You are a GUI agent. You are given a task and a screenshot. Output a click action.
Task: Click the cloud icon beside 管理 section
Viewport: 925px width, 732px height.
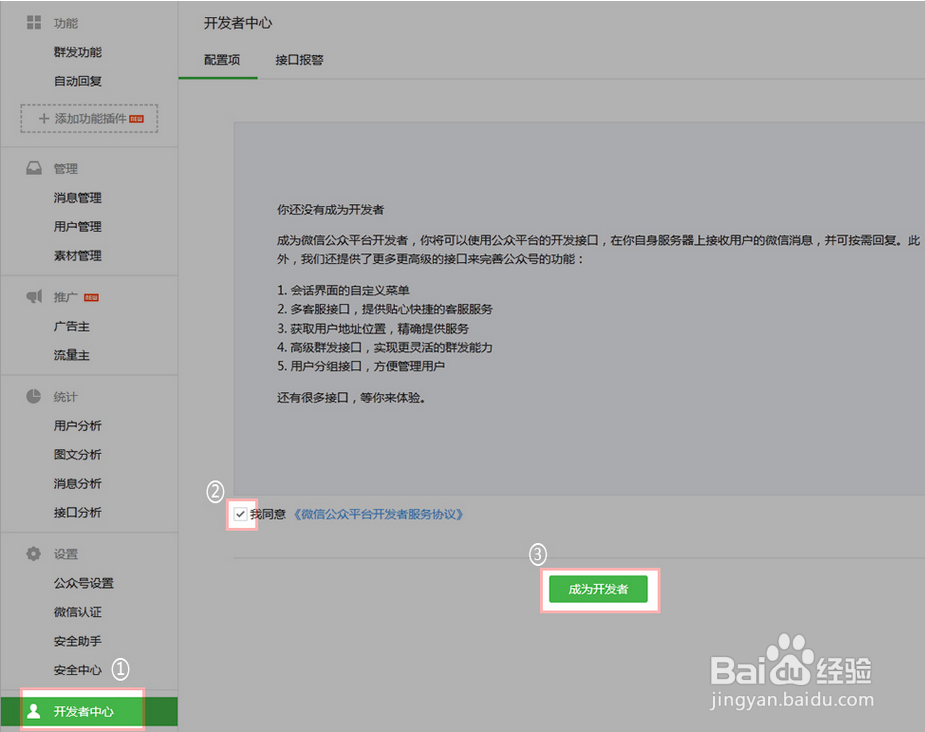pyautogui.click(x=33, y=168)
